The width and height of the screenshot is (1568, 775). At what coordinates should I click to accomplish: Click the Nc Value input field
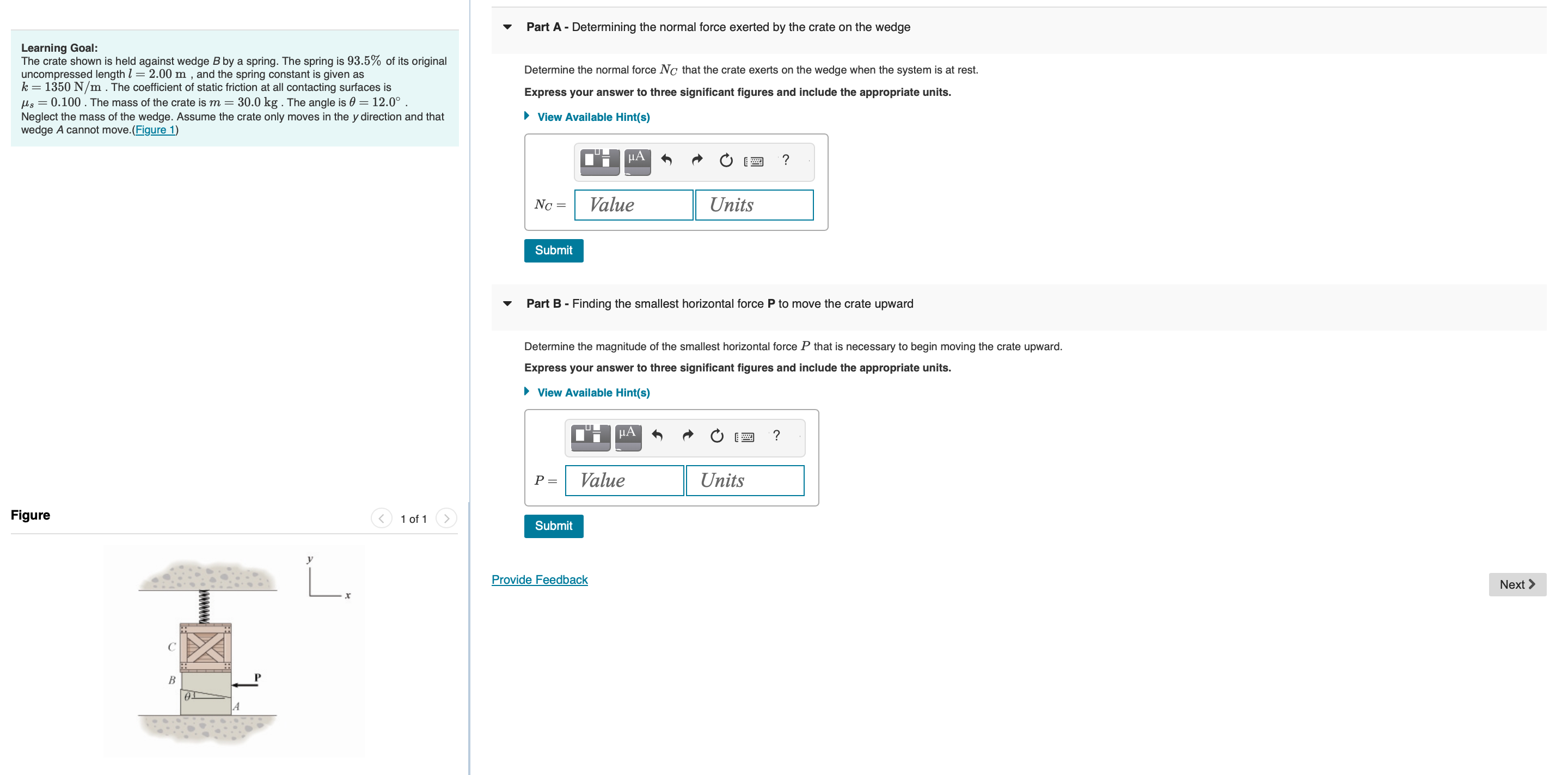[x=633, y=205]
